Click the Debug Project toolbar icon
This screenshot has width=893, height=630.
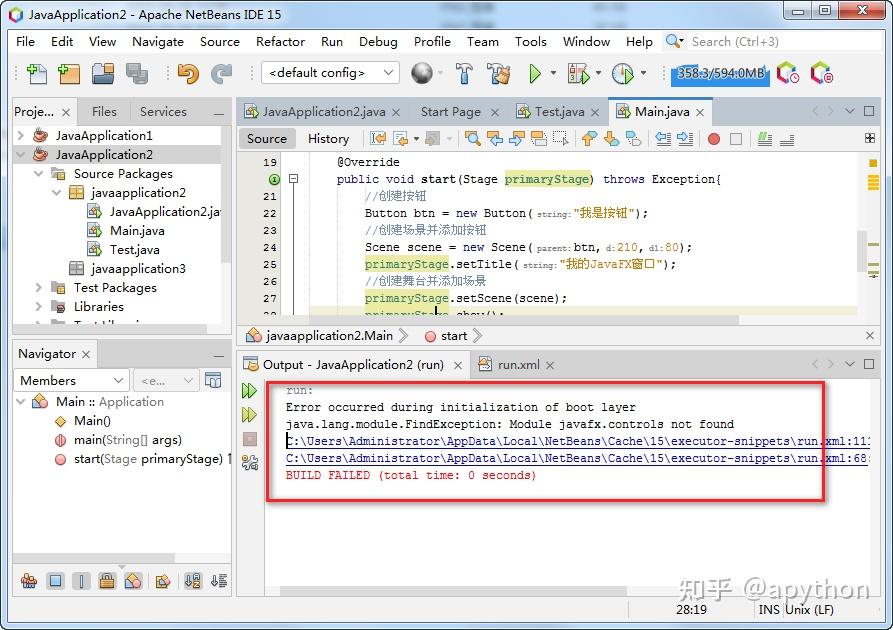pos(578,73)
